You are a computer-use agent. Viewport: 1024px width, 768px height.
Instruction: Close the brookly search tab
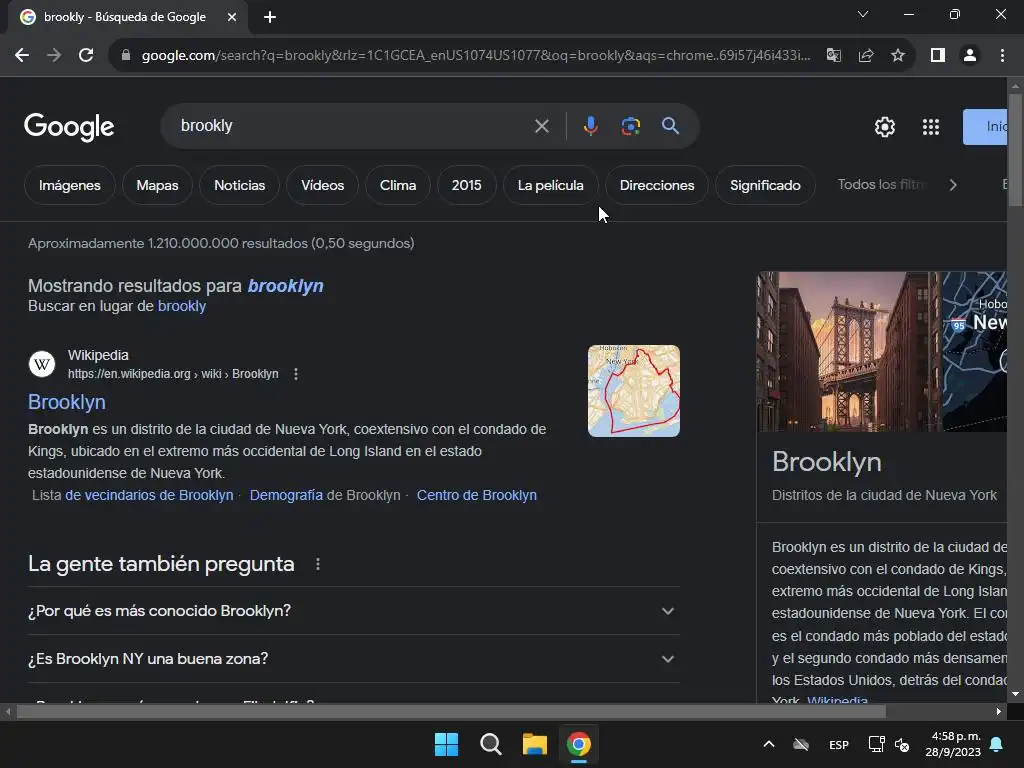click(x=232, y=17)
